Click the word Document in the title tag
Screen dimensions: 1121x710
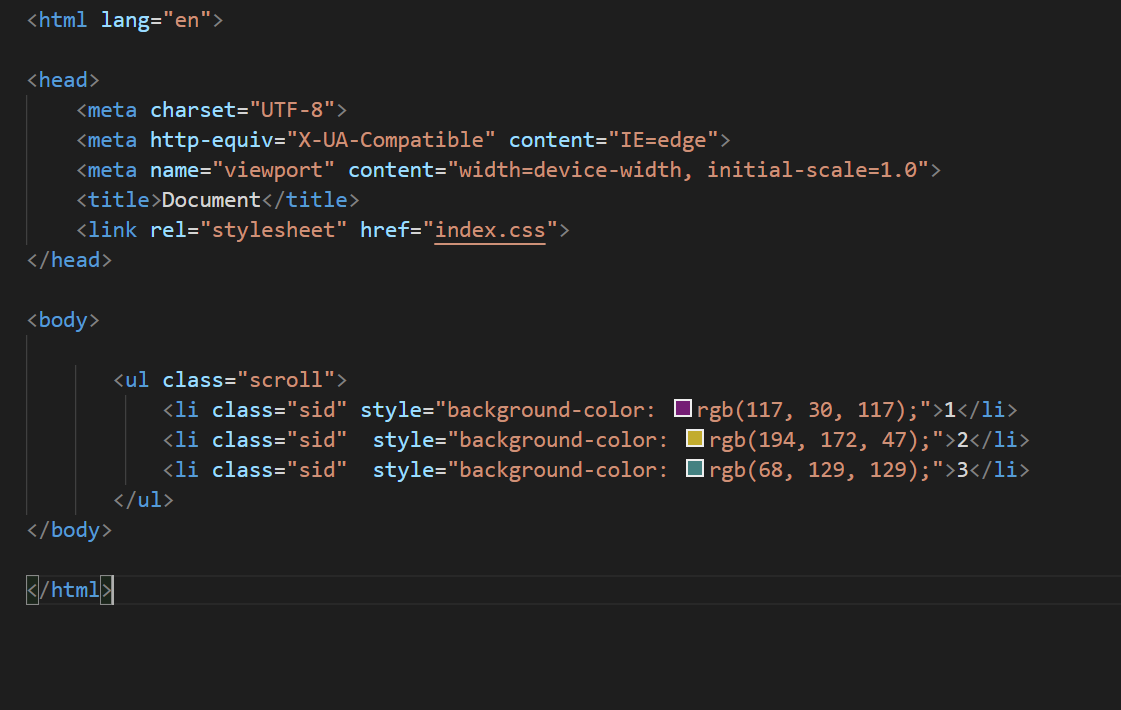(x=211, y=200)
